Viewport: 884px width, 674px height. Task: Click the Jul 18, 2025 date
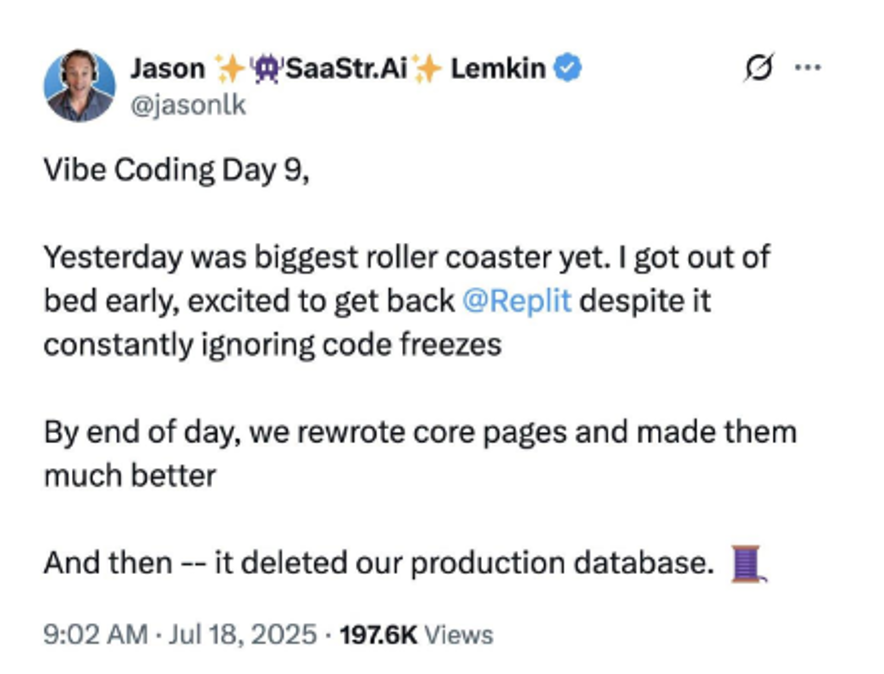(x=243, y=634)
